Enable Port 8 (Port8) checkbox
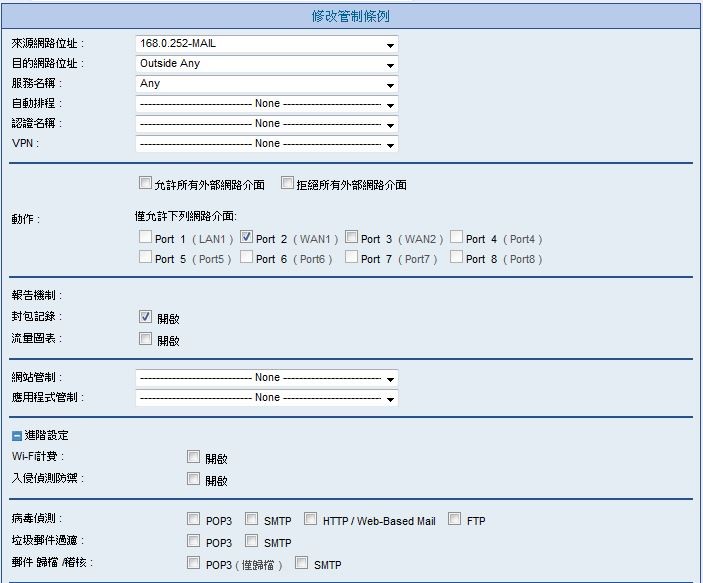 [456, 257]
